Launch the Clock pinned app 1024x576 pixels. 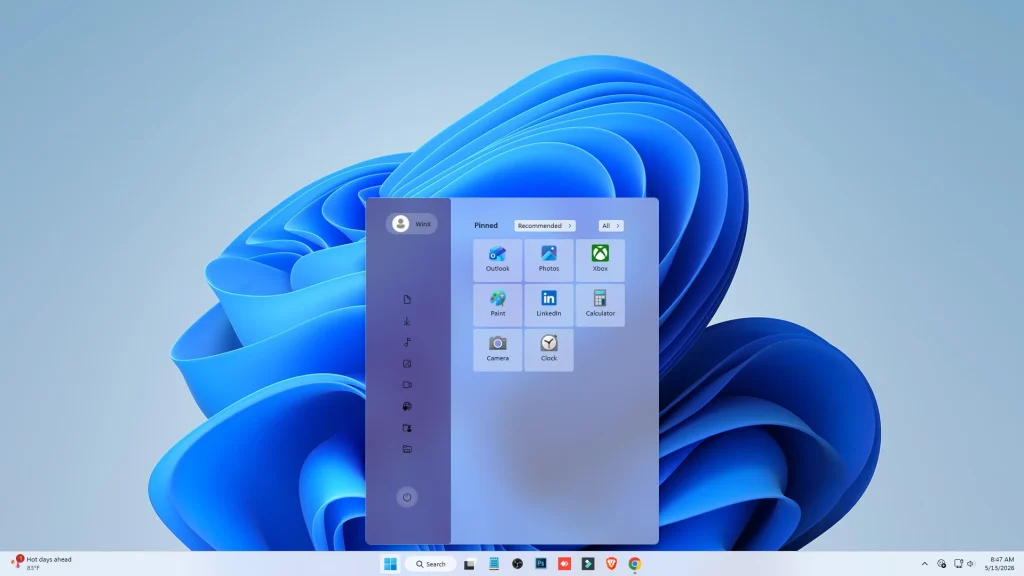549,350
